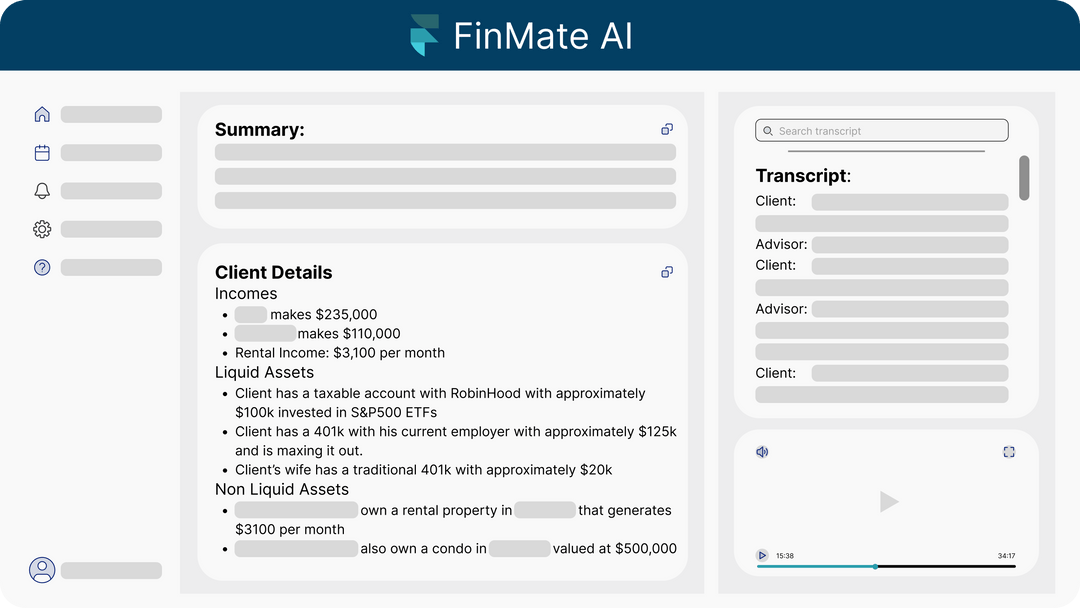Select the calendar icon in the sidebar
The height and width of the screenshot is (608, 1080).
click(x=42, y=152)
